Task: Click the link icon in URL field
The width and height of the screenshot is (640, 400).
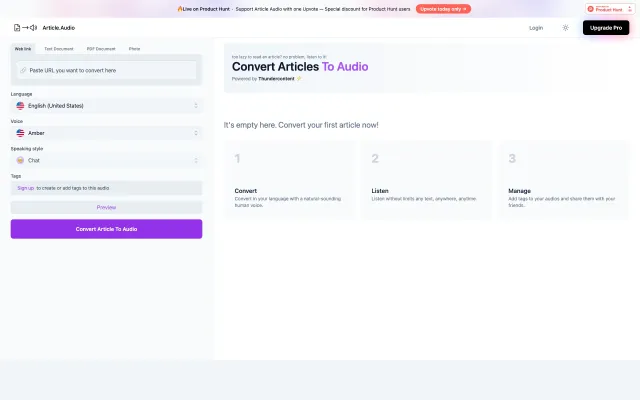Action: [x=23, y=70]
